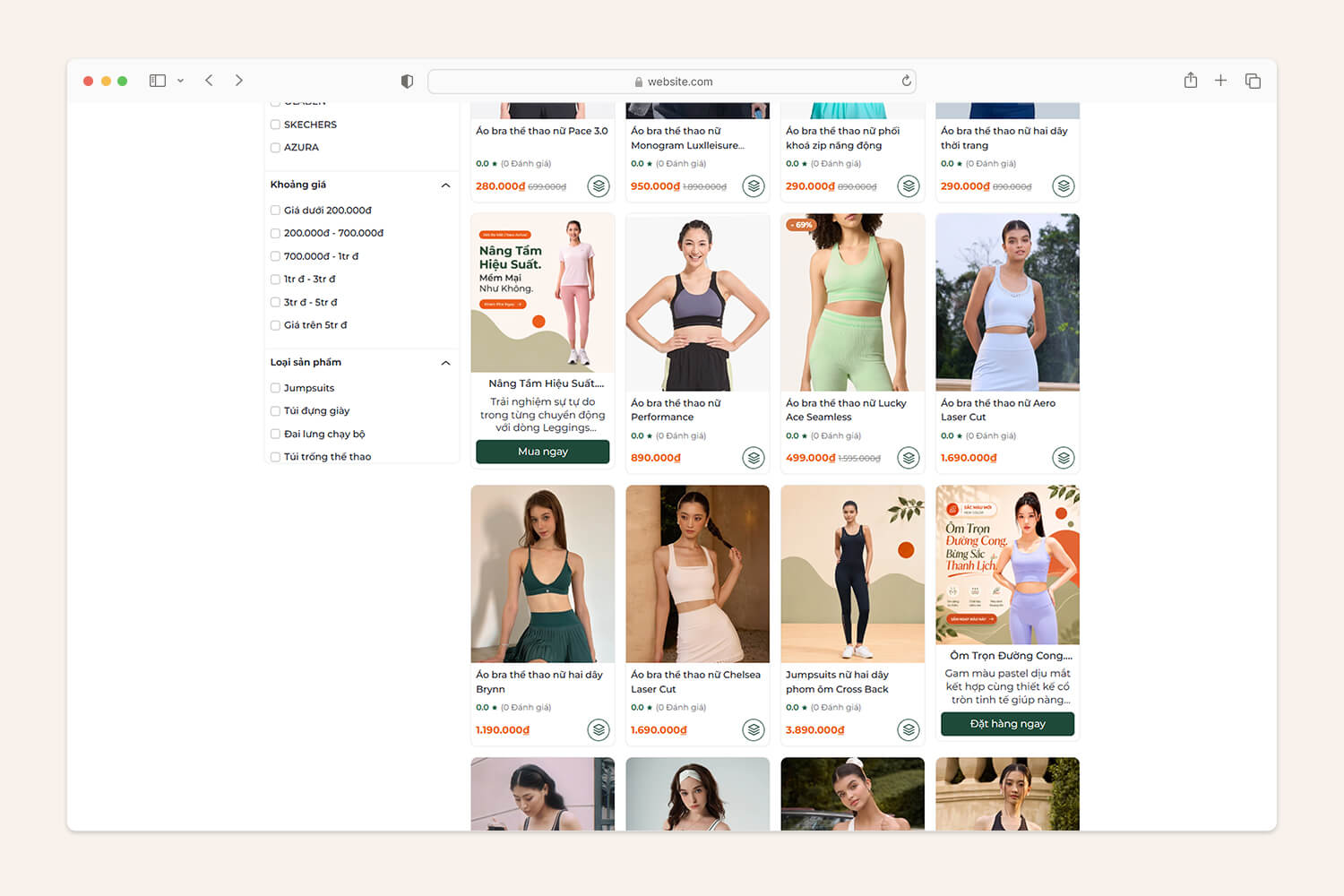Click the website.com address bar
Viewport: 1344px width, 896px height.
(672, 82)
